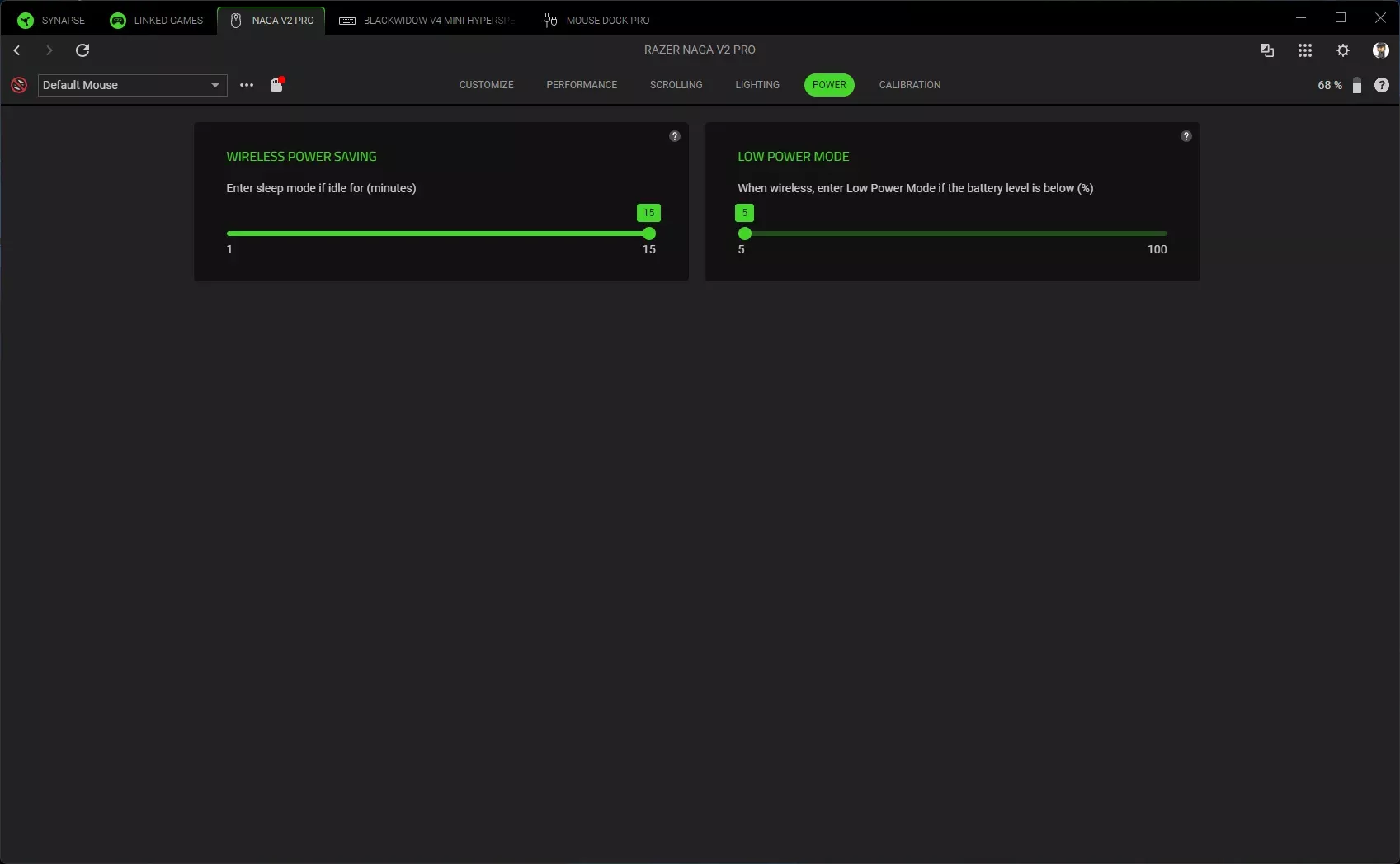The height and width of the screenshot is (864, 1400).
Task: Open the Linked Games tab
Action: pyautogui.click(x=157, y=21)
